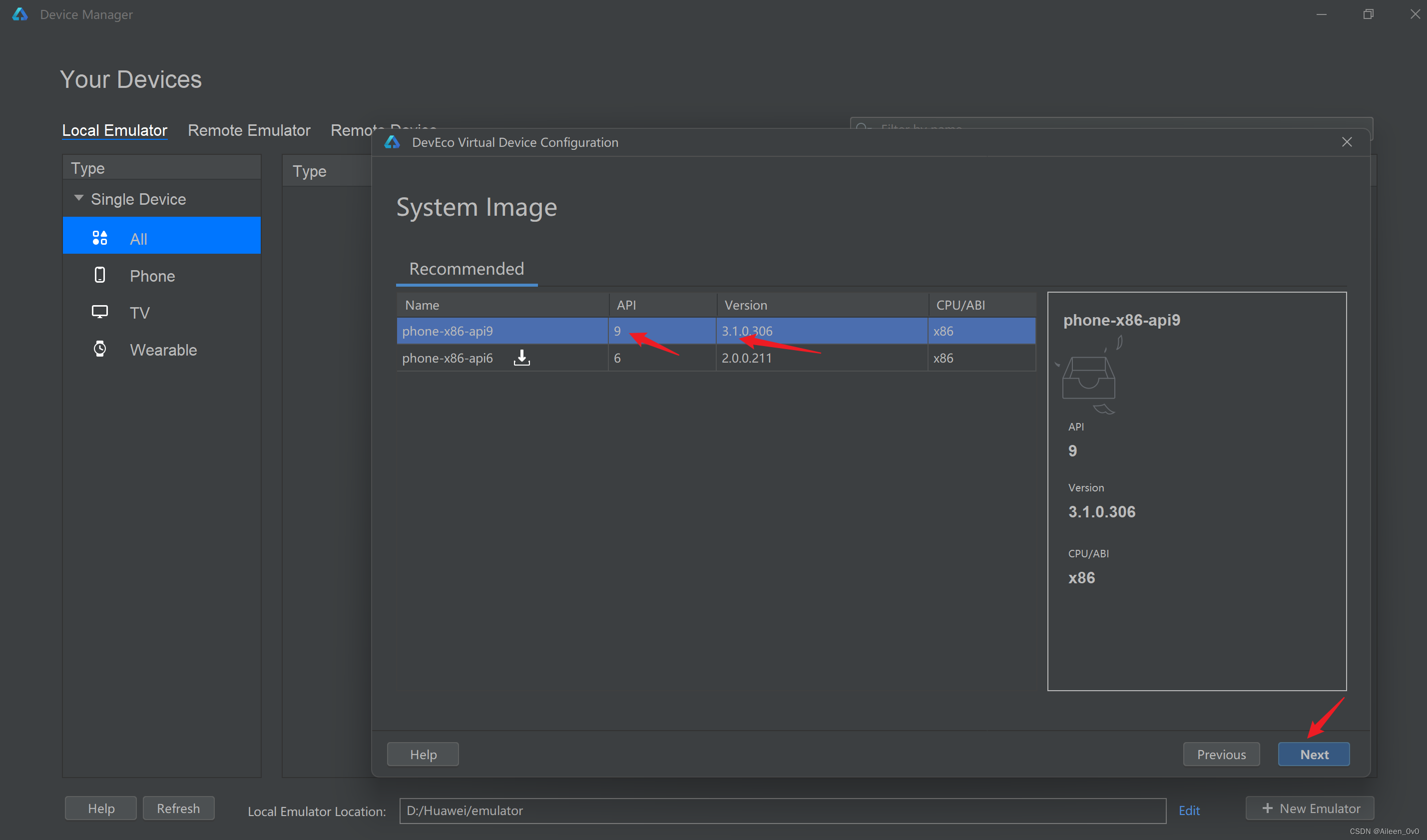Image resolution: width=1427 pixels, height=840 pixels.
Task: Select the Recommended tab
Action: [x=466, y=269]
